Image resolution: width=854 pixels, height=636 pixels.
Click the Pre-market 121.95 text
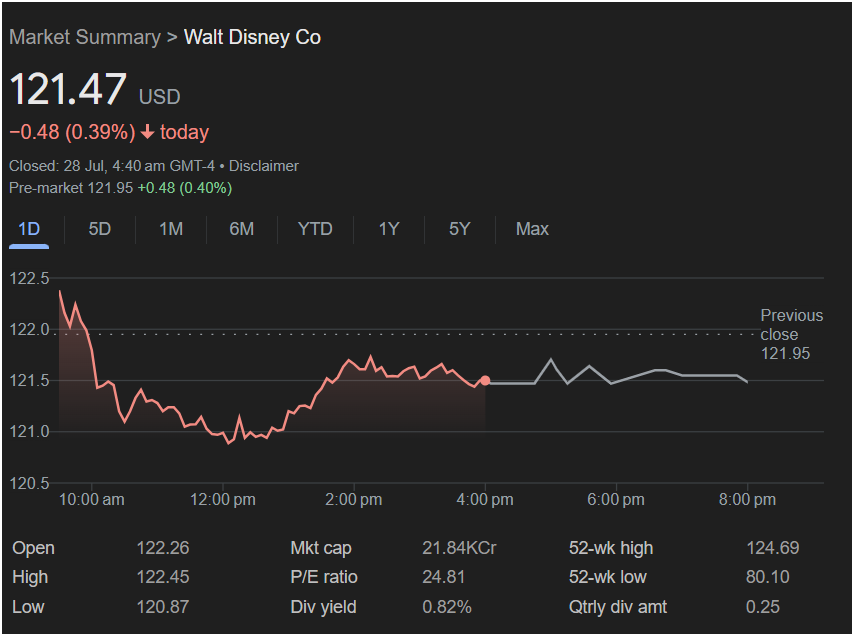tap(71, 188)
